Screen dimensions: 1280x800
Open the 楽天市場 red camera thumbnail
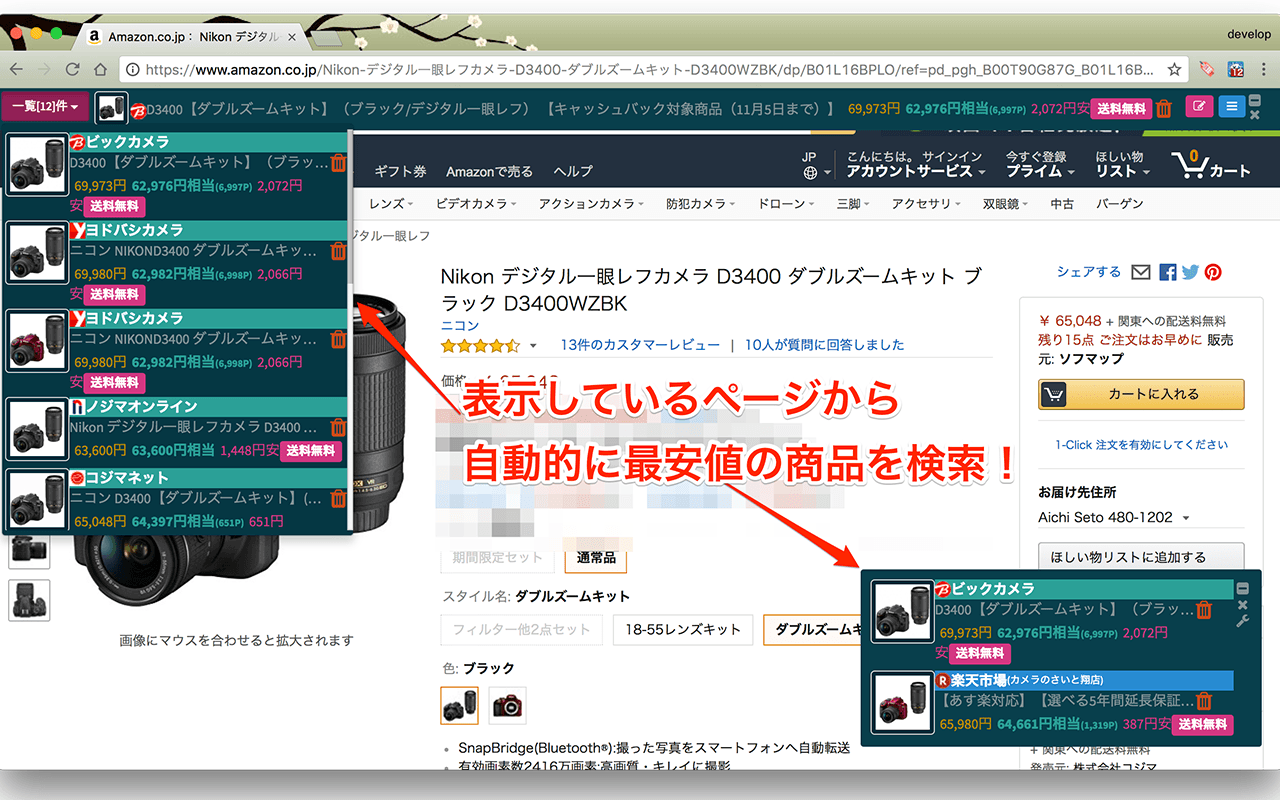pyautogui.click(x=903, y=702)
